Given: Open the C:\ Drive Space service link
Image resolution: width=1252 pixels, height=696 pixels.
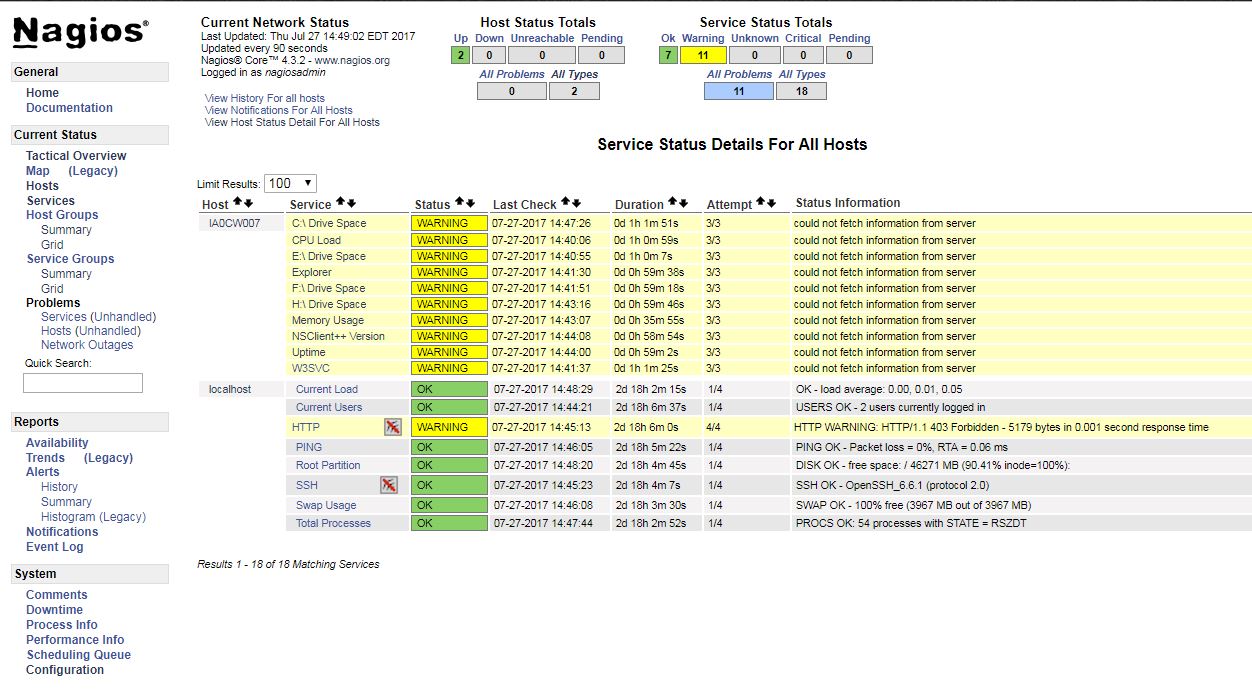Looking at the screenshot, I should (329, 224).
